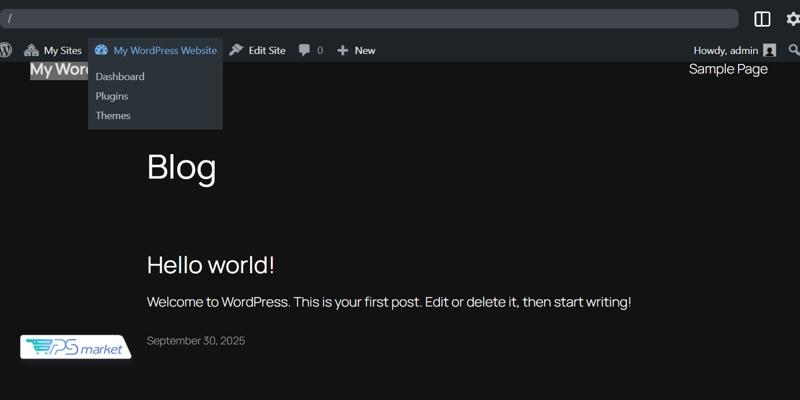Click the VPS market logo image
The height and width of the screenshot is (400, 800).
coord(76,347)
